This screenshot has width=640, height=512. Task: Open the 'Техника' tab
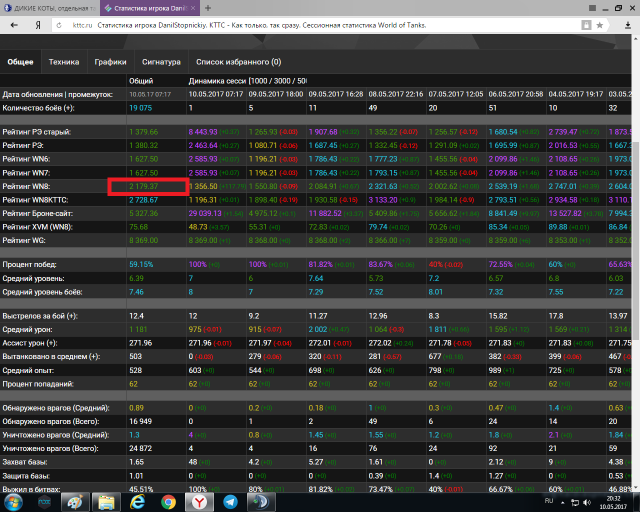pyautogui.click(x=64, y=62)
